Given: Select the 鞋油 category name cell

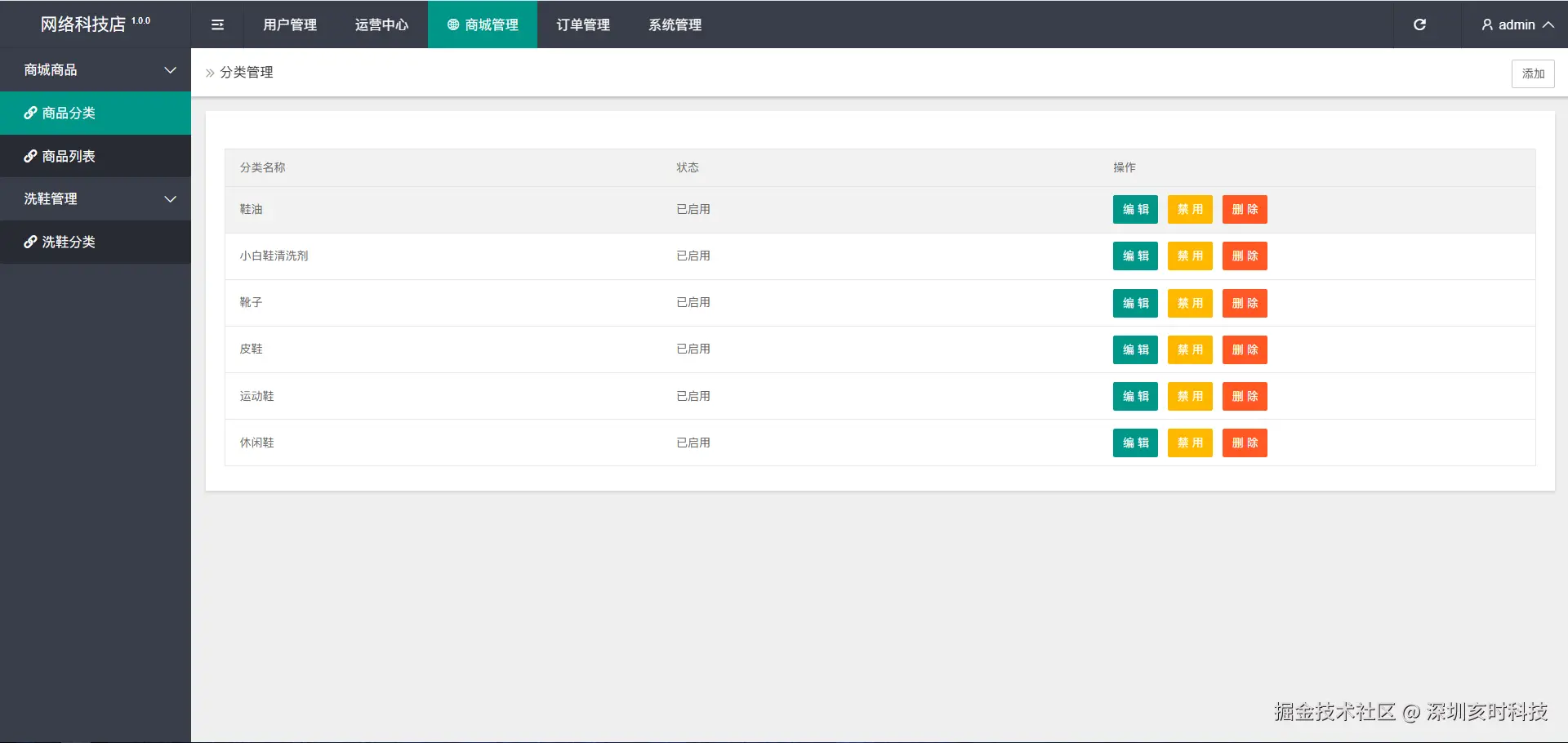Looking at the screenshot, I should point(251,210).
